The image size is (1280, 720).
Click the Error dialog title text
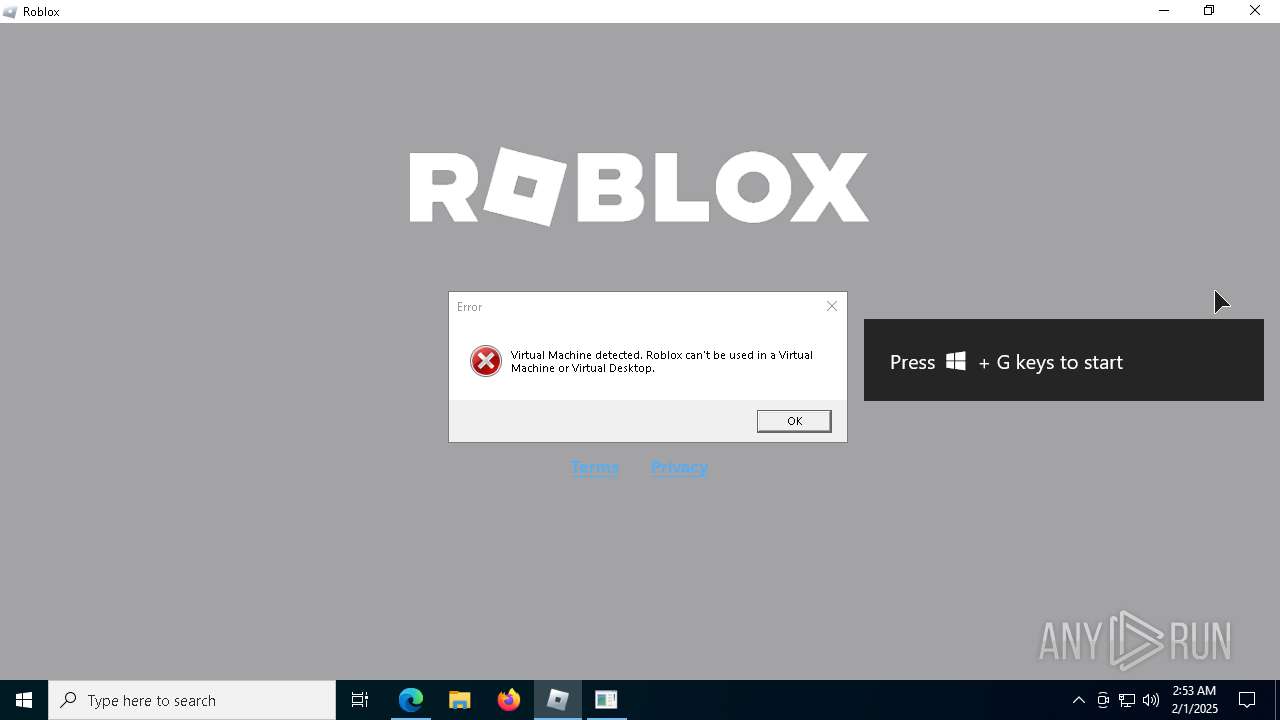[x=469, y=307]
